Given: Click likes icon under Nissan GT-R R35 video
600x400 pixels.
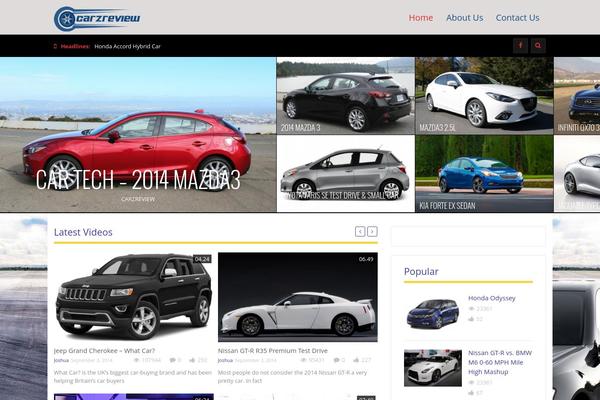Looking at the screenshot, I should click(x=356, y=360).
